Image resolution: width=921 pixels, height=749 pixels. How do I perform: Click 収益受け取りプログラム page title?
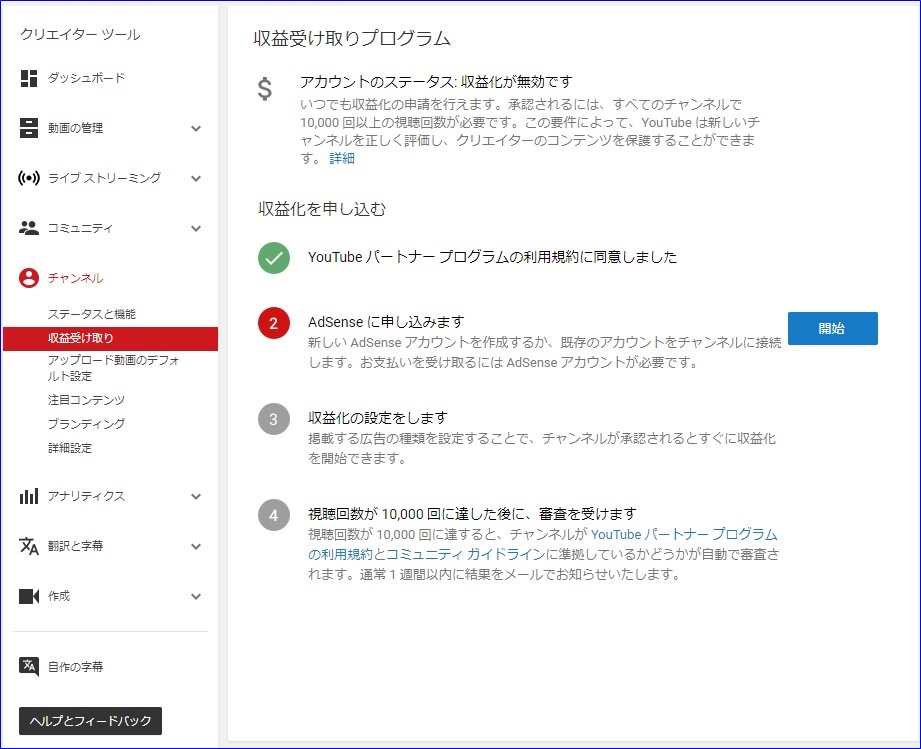352,38
